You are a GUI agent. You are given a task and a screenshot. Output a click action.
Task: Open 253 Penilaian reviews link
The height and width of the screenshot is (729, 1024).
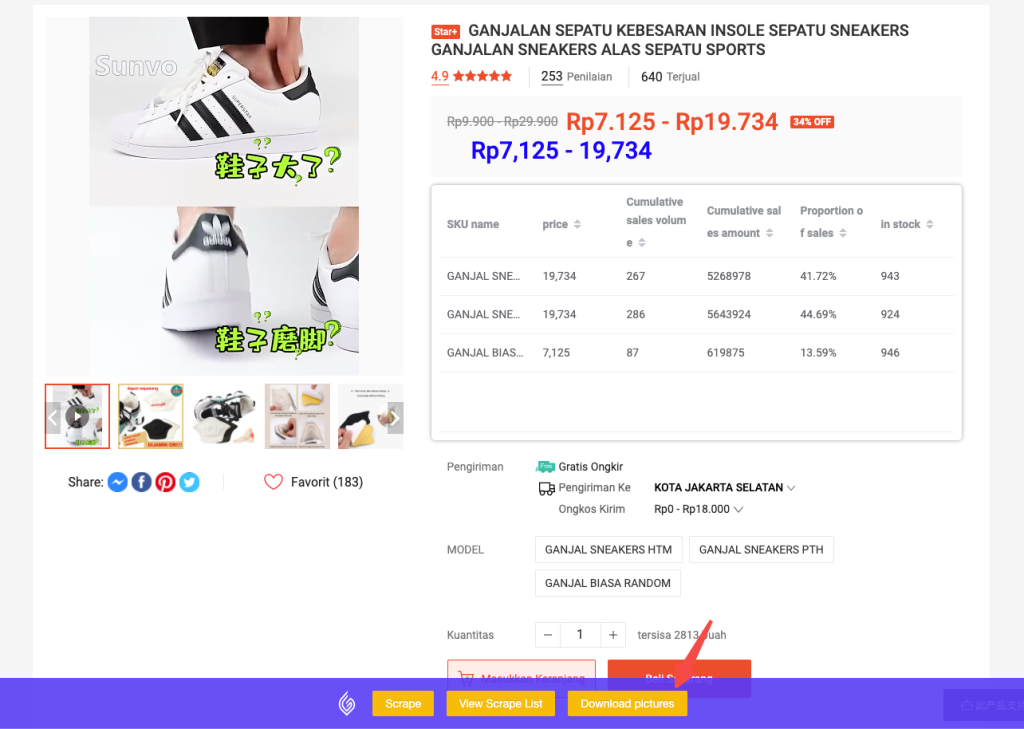pos(577,76)
